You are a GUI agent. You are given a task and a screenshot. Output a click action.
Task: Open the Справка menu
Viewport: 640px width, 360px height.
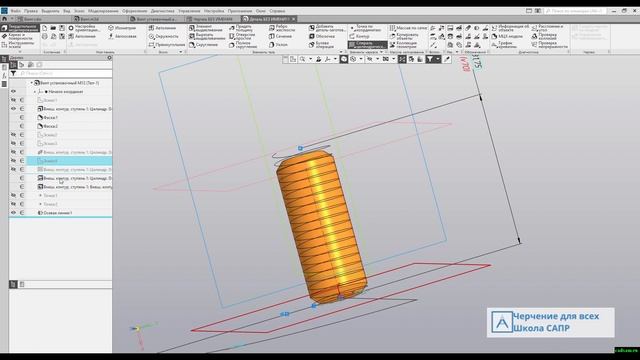(278, 11)
